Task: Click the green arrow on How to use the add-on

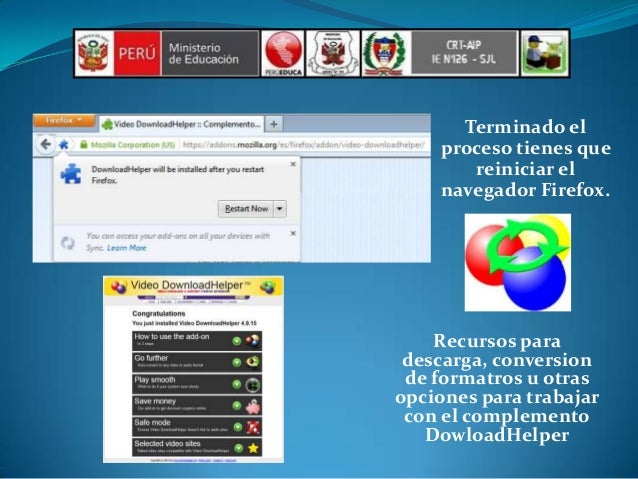Action: click(x=236, y=341)
